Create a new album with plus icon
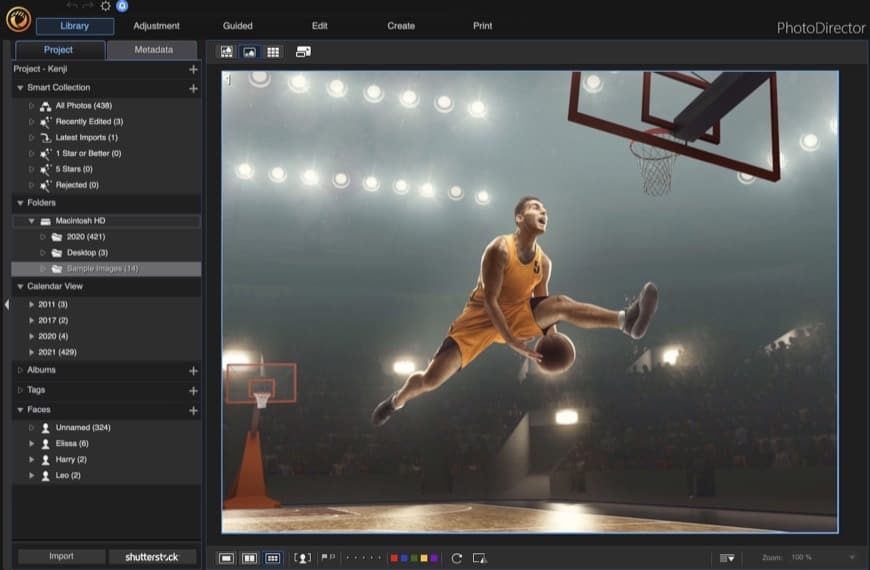The image size is (870, 570). pyautogui.click(x=193, y=371)
